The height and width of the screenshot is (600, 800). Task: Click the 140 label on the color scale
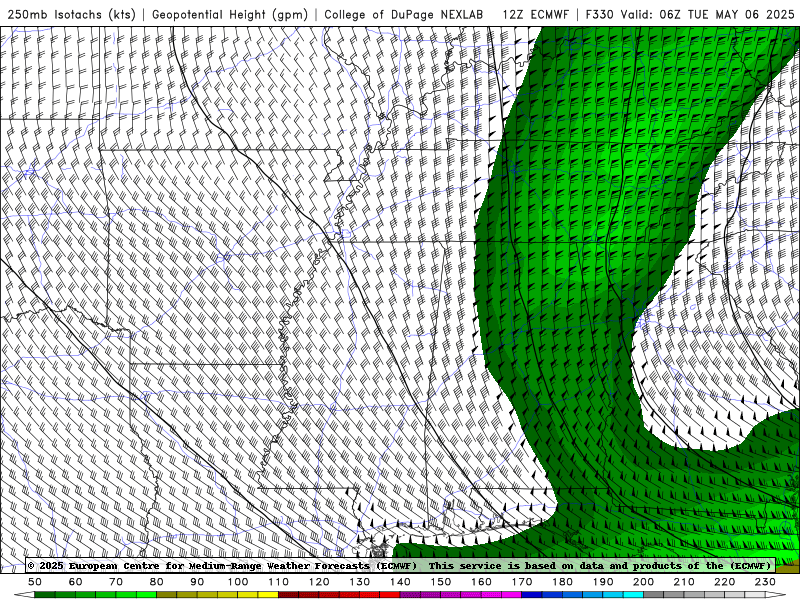[x=400, y=582]
